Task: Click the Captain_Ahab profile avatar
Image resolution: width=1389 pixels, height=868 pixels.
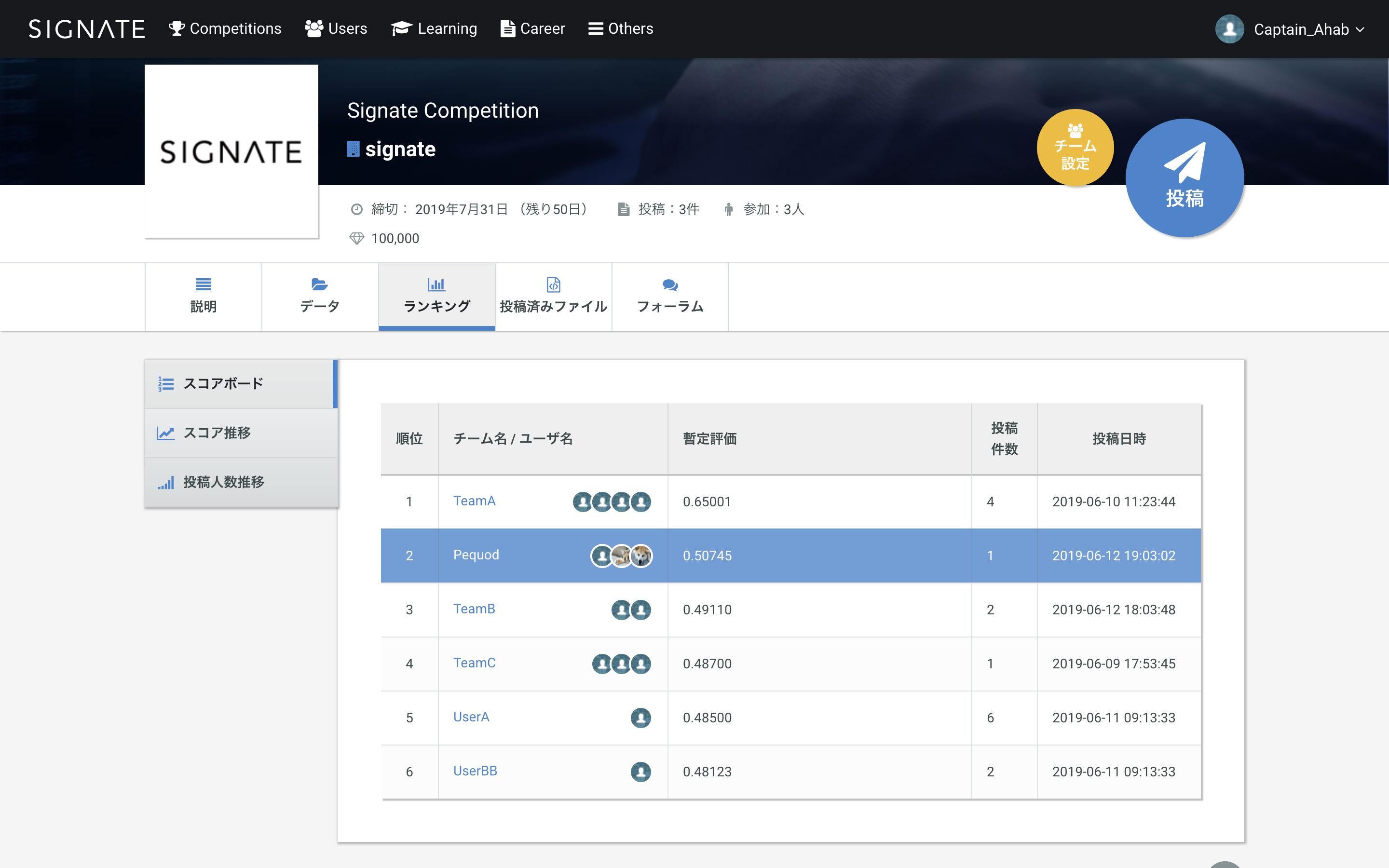Action: point(1229,29)
